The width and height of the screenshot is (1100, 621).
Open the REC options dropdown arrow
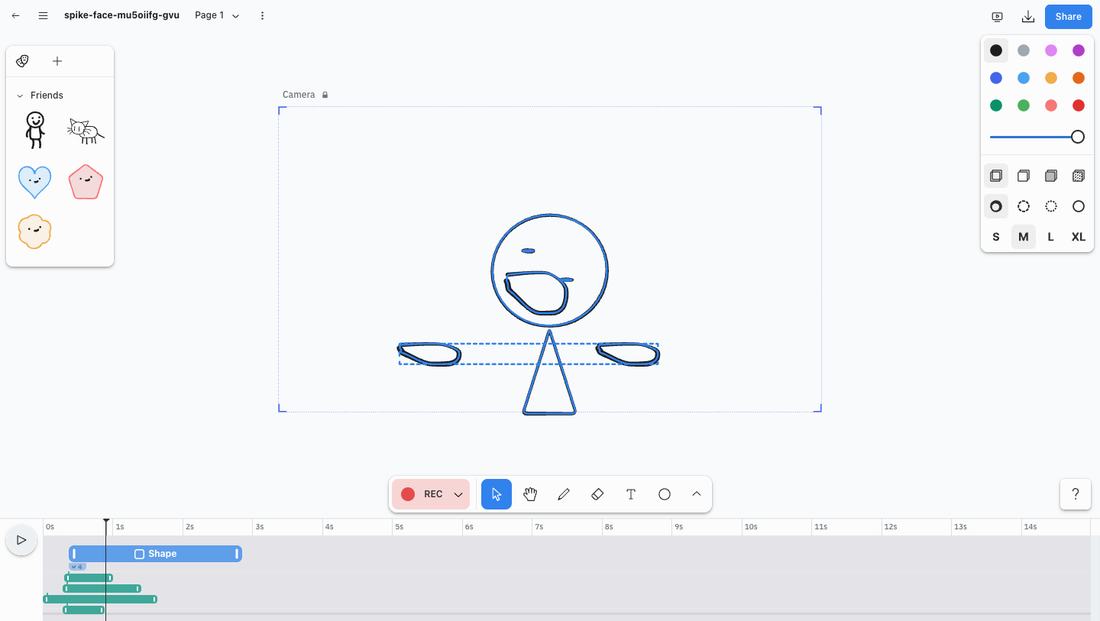tap(458, 494)
